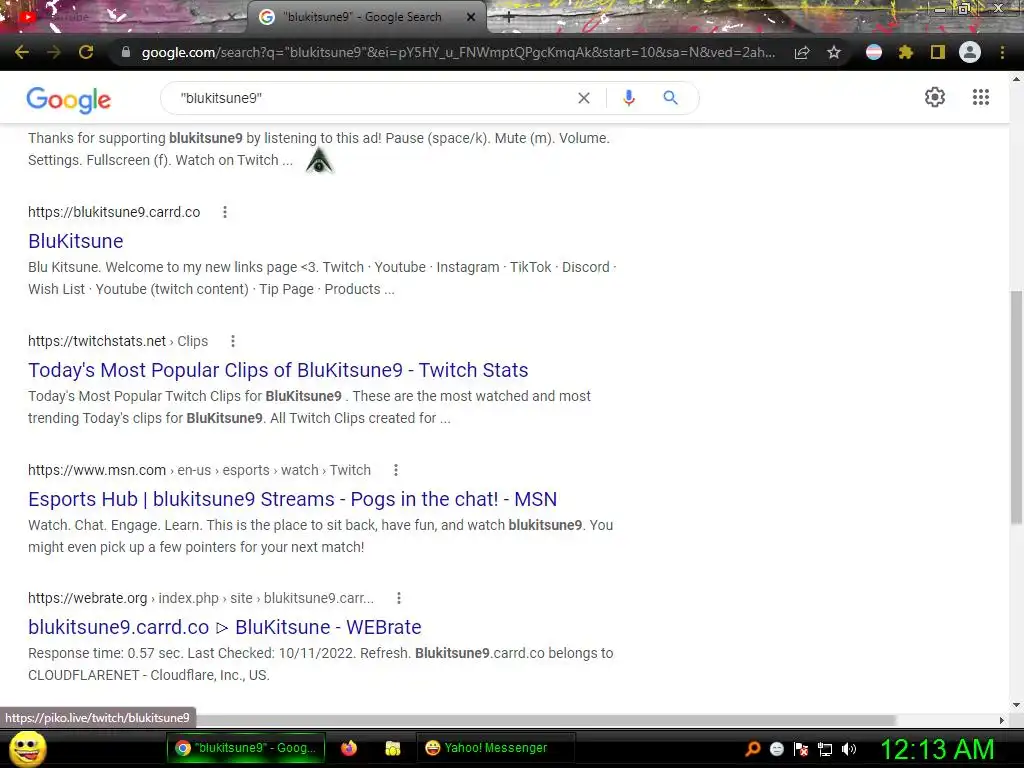Viewport: 1024px width, 768px height.
Task: Reload the page with the refresh icon
Action: (86, 52)
